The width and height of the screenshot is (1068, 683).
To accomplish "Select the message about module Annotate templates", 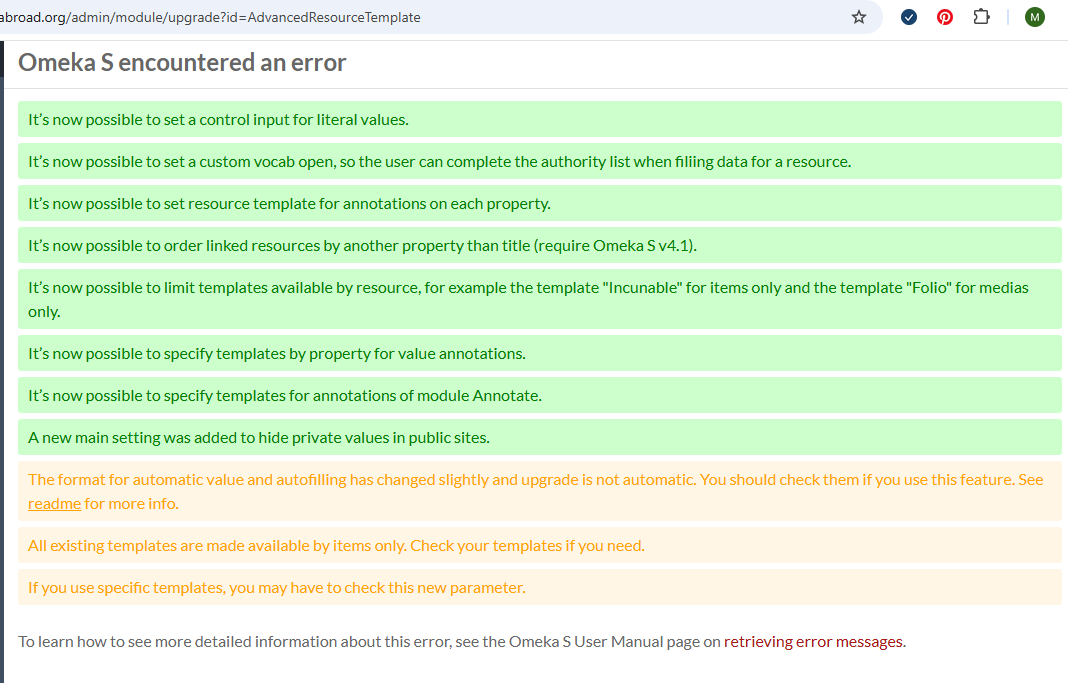I will click(539, 396).
